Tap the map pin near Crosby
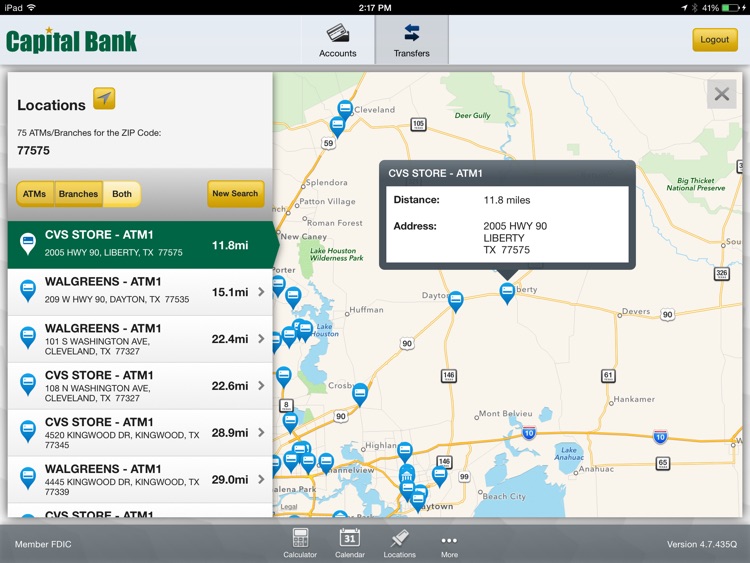 tap(360, 394)
